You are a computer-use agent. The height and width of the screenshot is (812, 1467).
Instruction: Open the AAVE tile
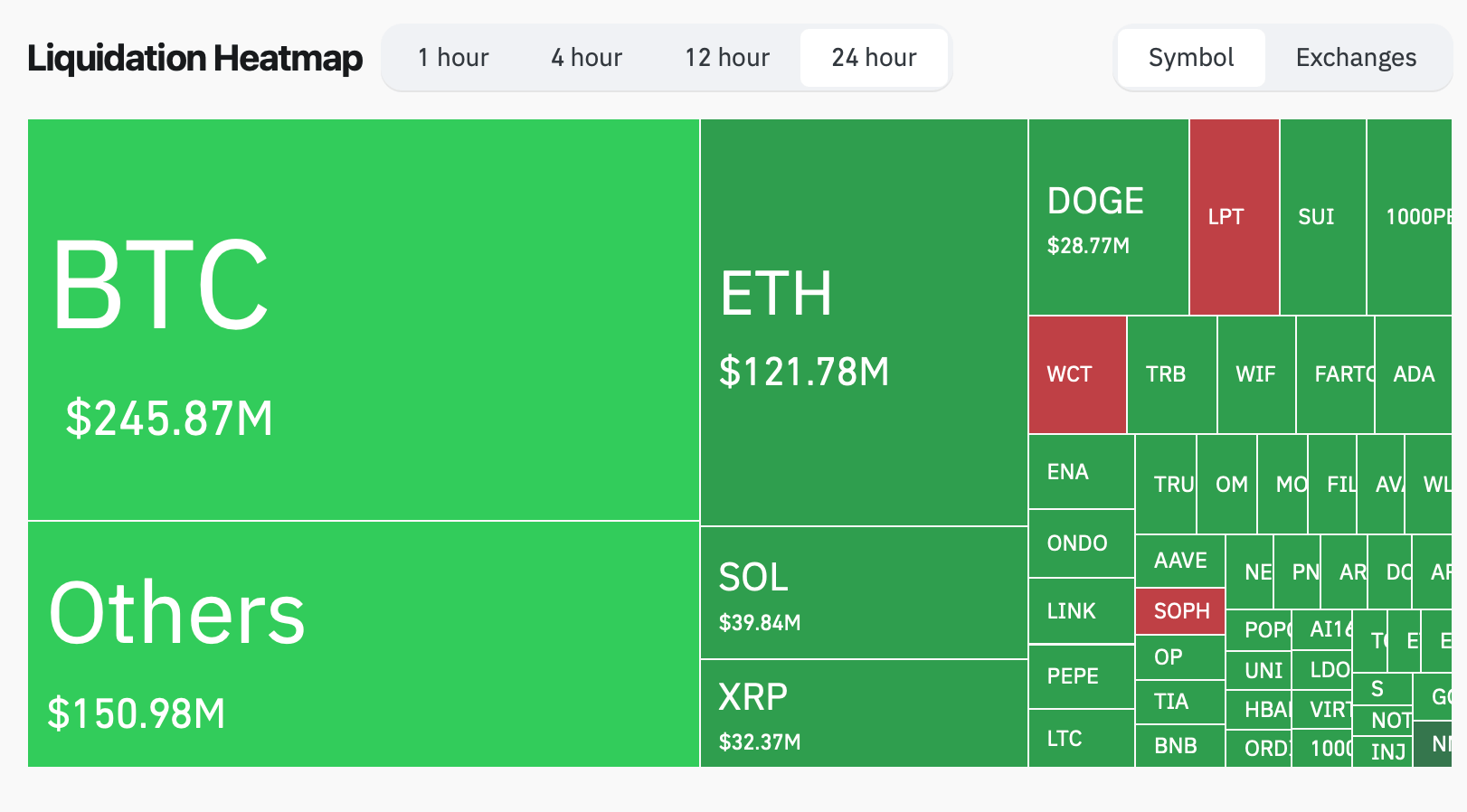tap(1178, 561)
